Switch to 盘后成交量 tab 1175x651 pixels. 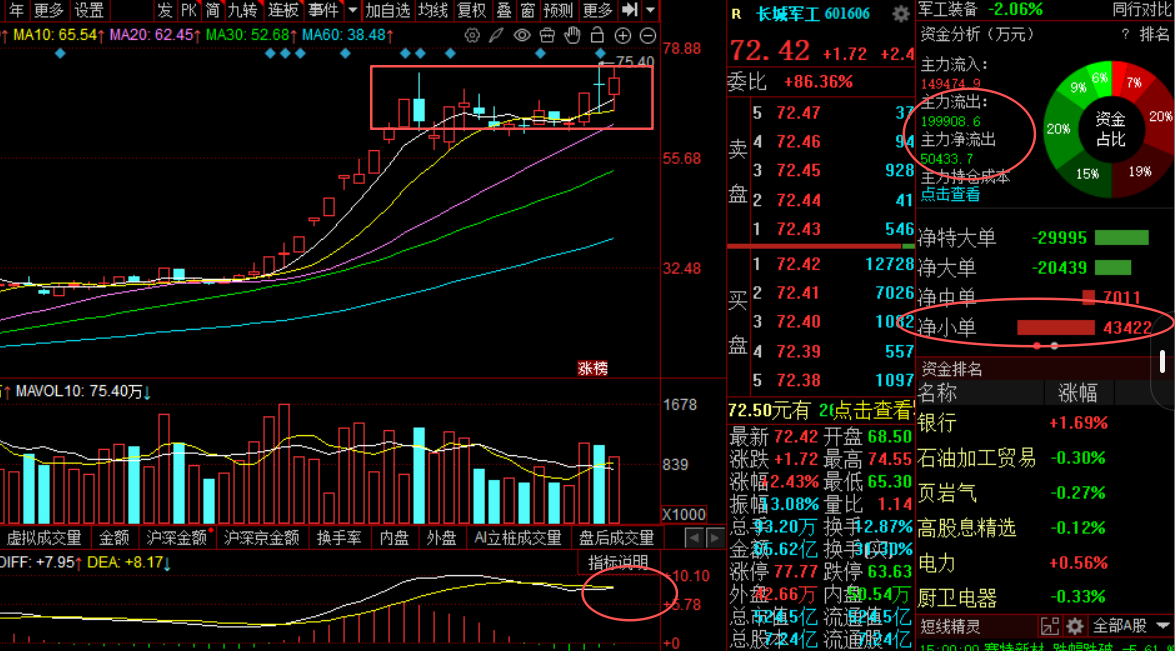(616, 538)
